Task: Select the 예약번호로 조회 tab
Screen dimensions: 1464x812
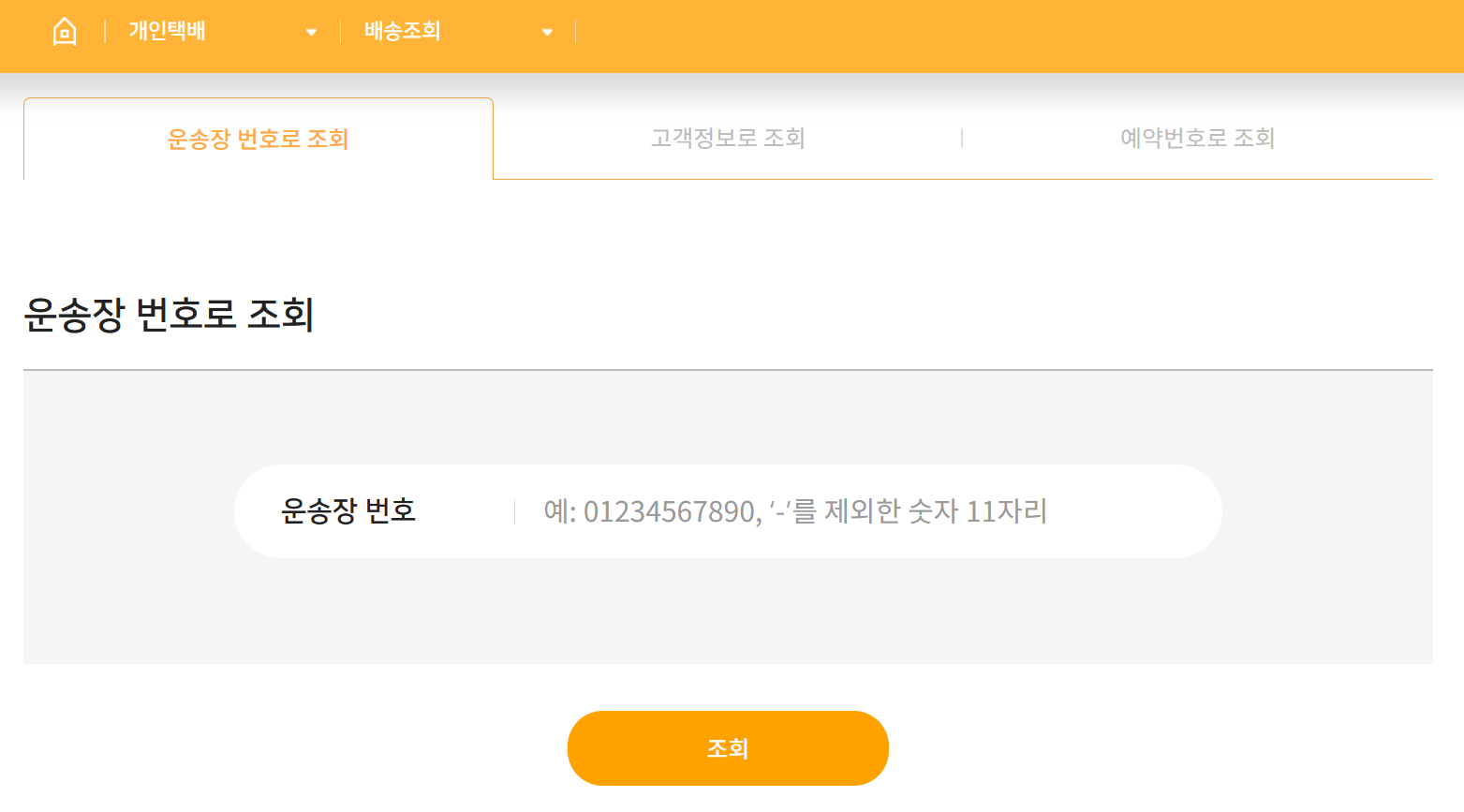Action: tap(1199, 138)
